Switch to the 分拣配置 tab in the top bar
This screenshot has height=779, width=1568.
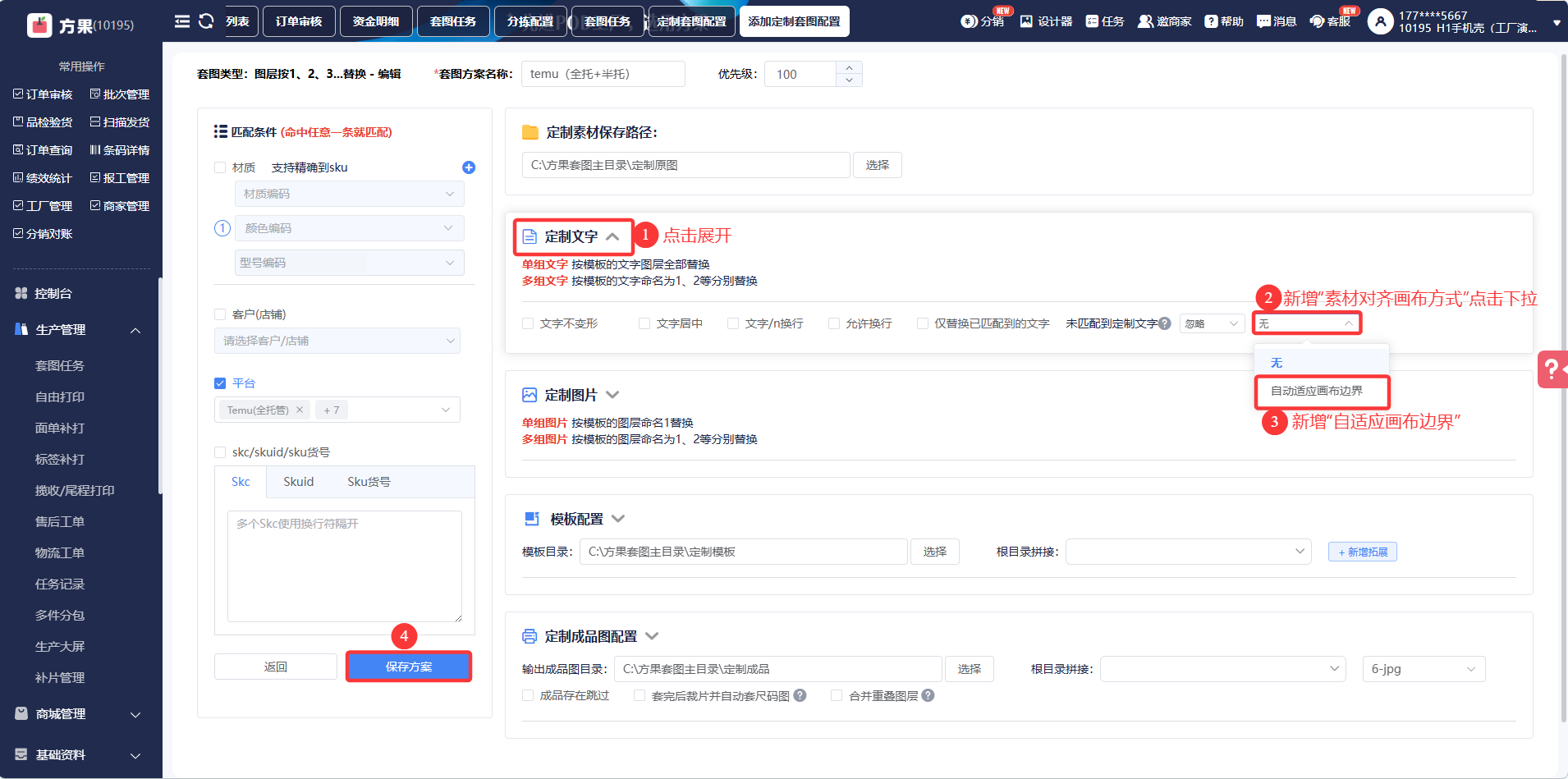point(530,21)
